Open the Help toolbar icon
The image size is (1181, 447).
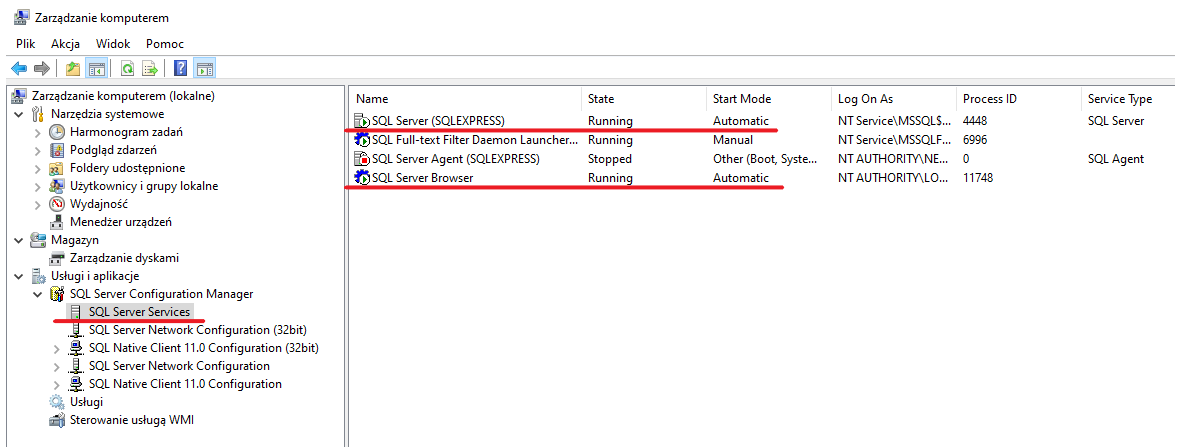[x=181, y=69]
